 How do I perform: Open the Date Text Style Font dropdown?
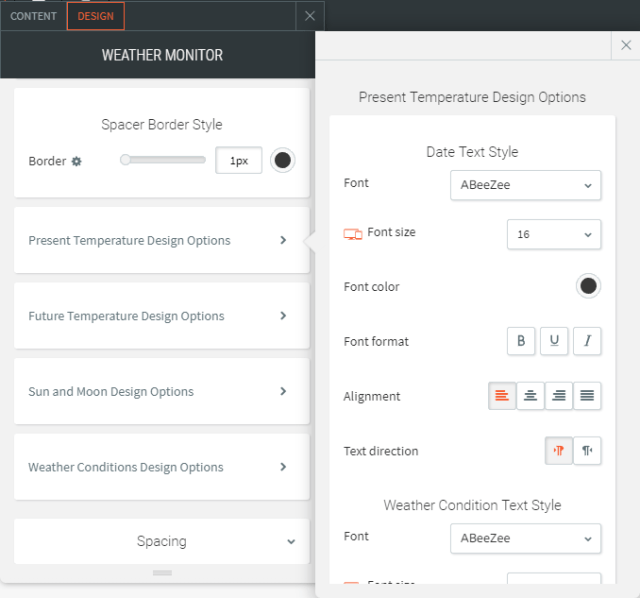tap(525, 184)
